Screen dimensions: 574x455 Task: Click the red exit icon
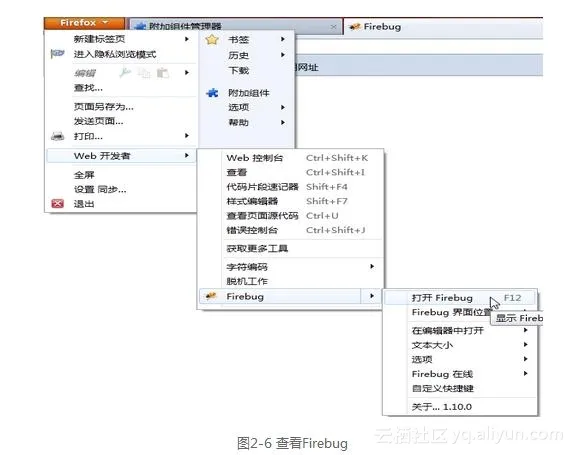[x=57, y=204]
